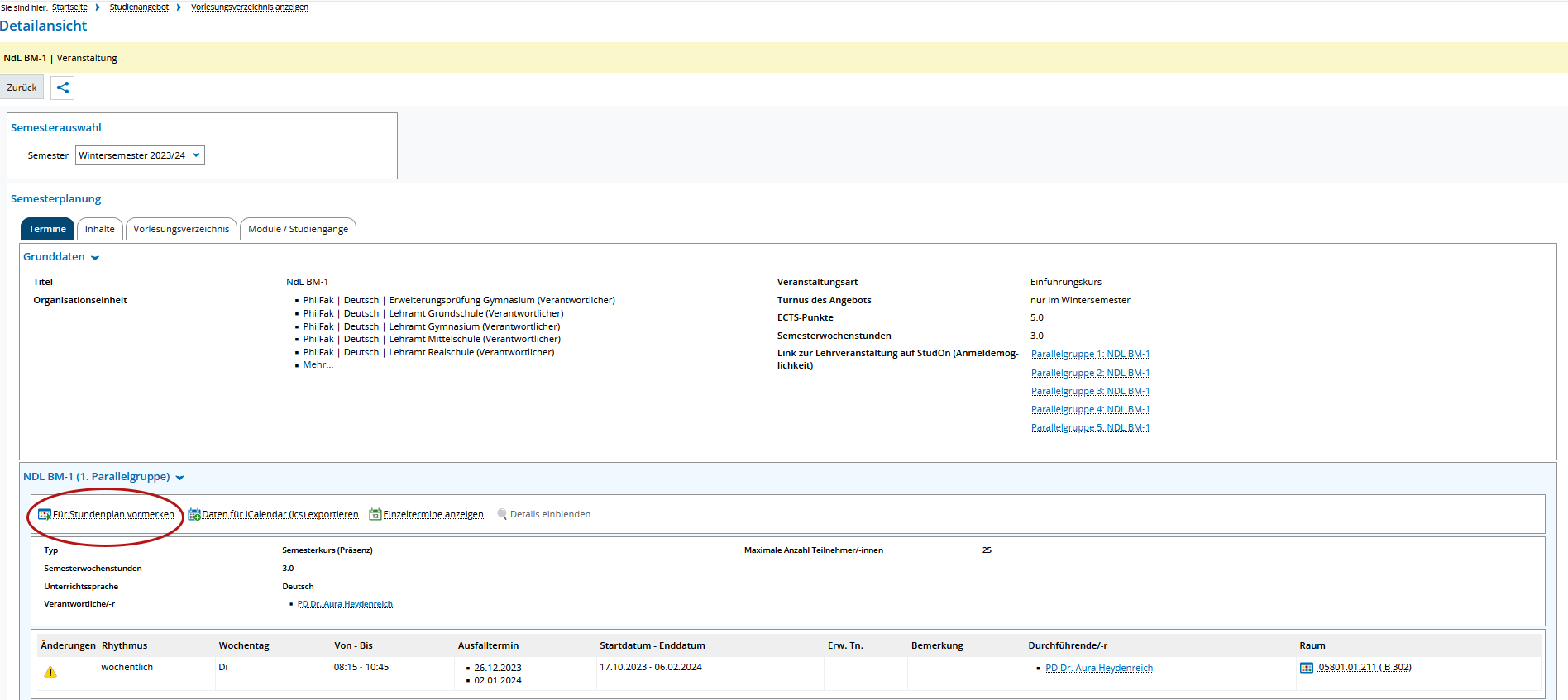Click the room plan icon beside B 302
Image resolution: width=1568 pixels, height=700 pixels.
coord(1307,668)
